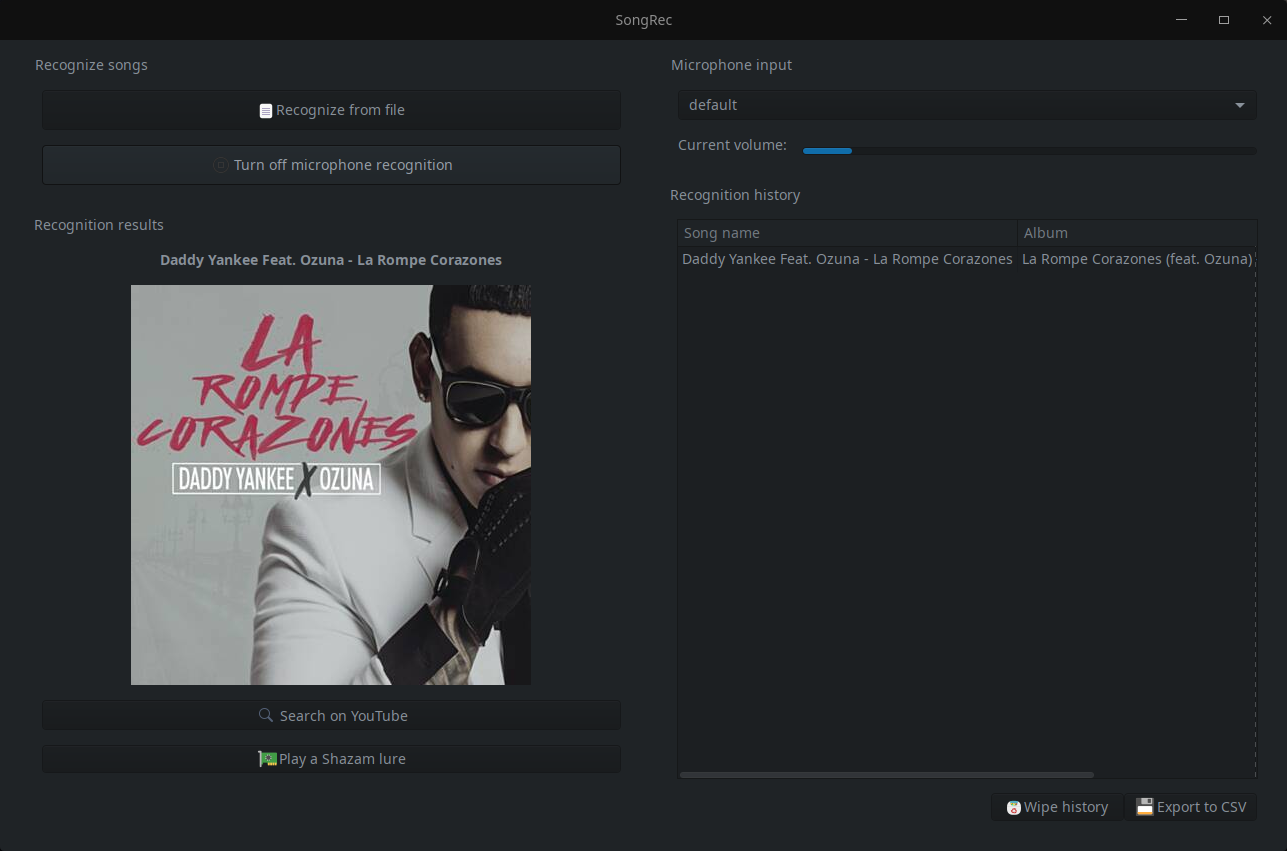The width and height of the screenshot is (1287, 851).
Task: Select the Daddy Yankee La Rompe Corazones history row
Action: 967,259
